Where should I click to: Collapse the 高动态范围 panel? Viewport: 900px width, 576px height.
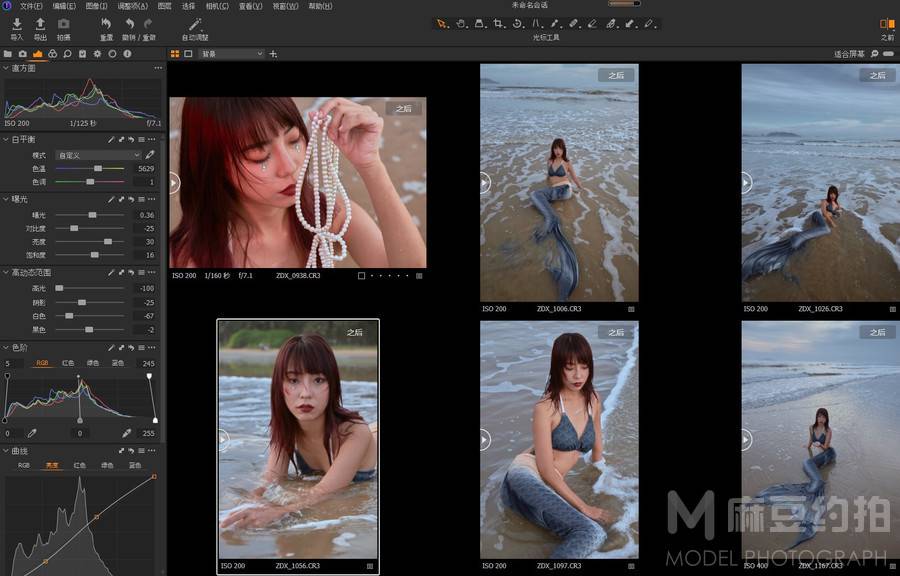tap(6, 273)
